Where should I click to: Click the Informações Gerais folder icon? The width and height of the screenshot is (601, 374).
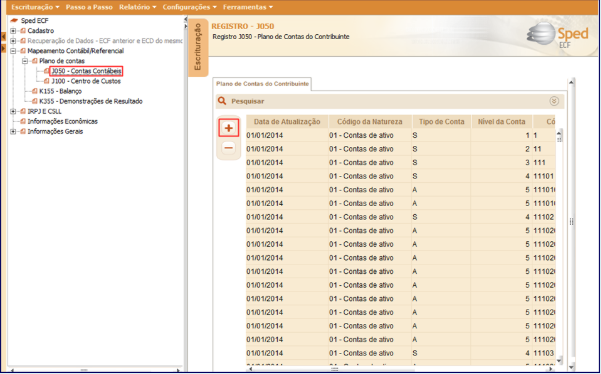pos(23,131)
